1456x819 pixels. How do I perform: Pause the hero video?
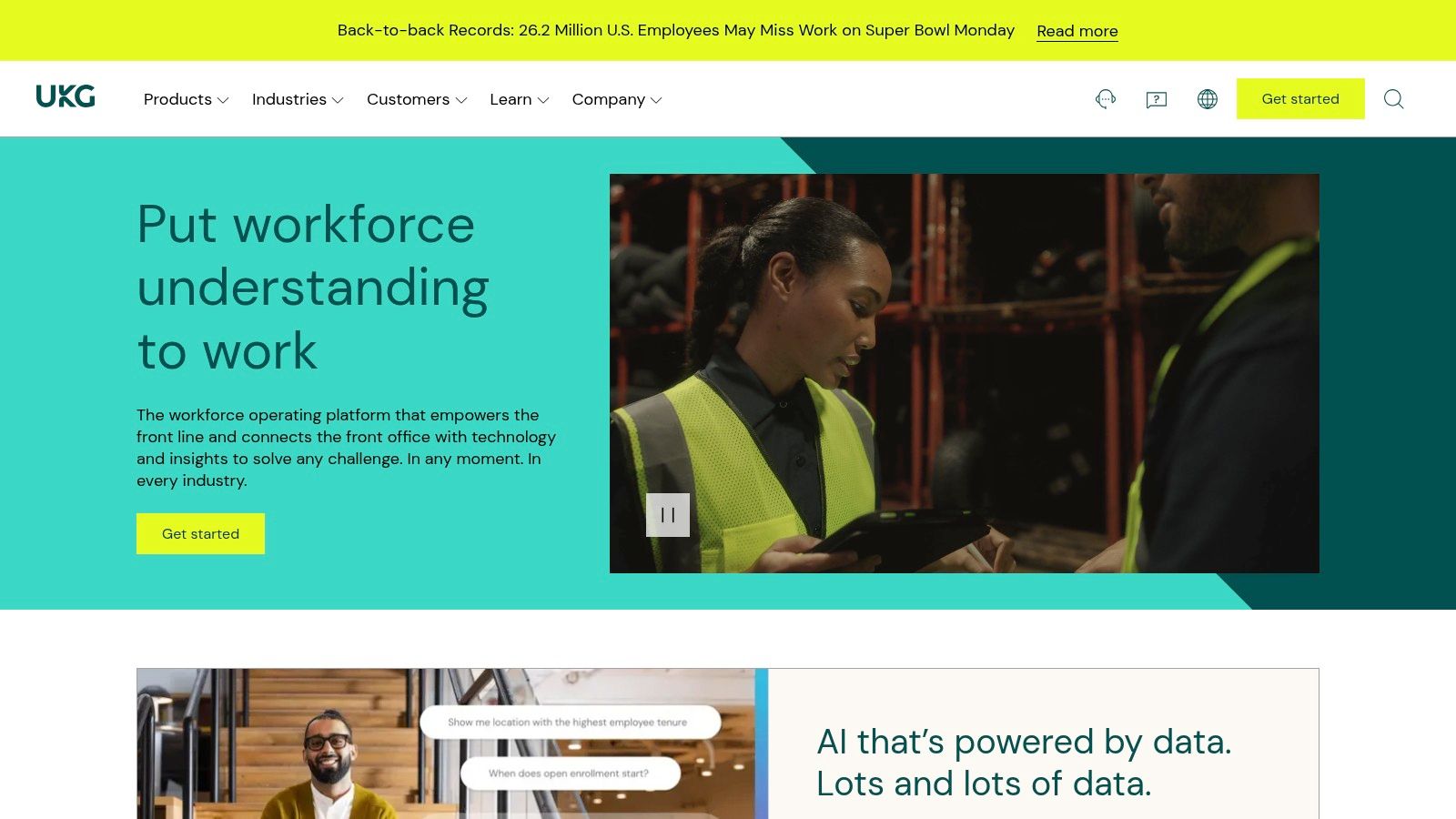668,515
